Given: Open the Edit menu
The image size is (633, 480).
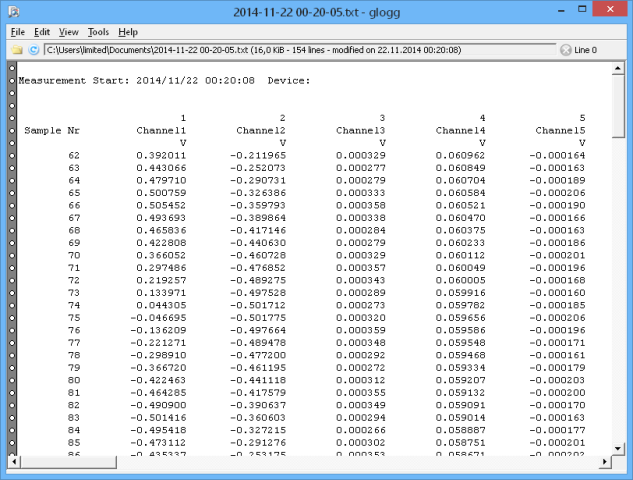Looking at the screenshot, I should (x=42, y=32).
